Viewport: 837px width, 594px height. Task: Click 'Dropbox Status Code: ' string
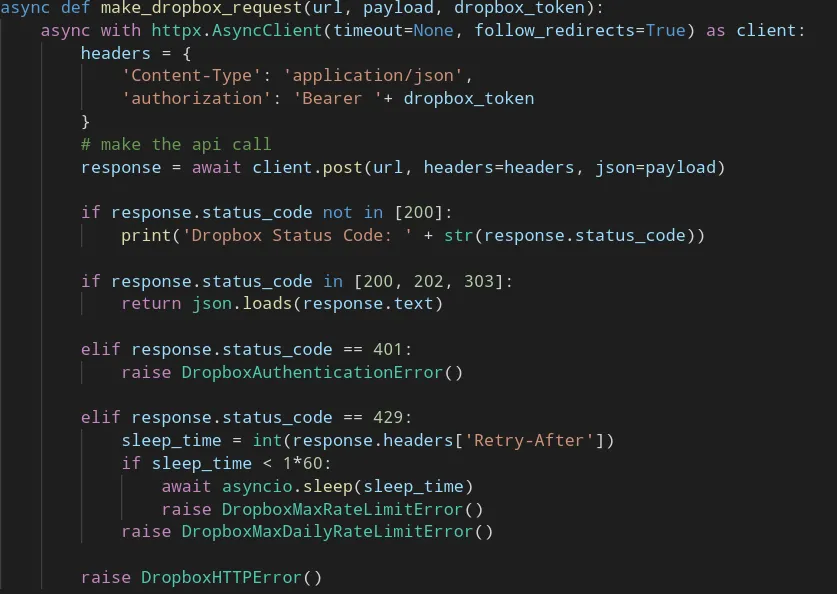click(x=297, y=235)
